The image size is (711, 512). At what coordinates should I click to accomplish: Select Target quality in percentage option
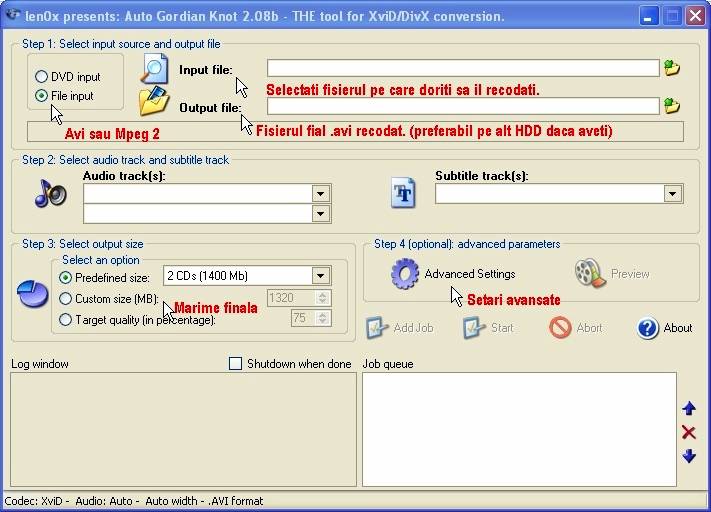[x=66, y=320]
